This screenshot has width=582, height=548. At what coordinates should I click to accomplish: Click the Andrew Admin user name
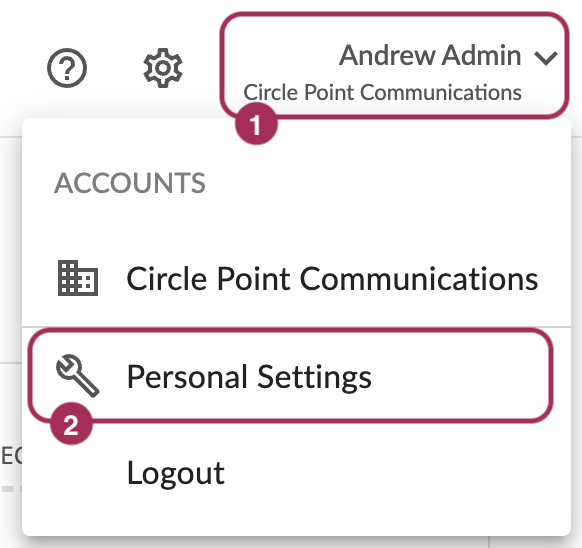click(430, 55)
